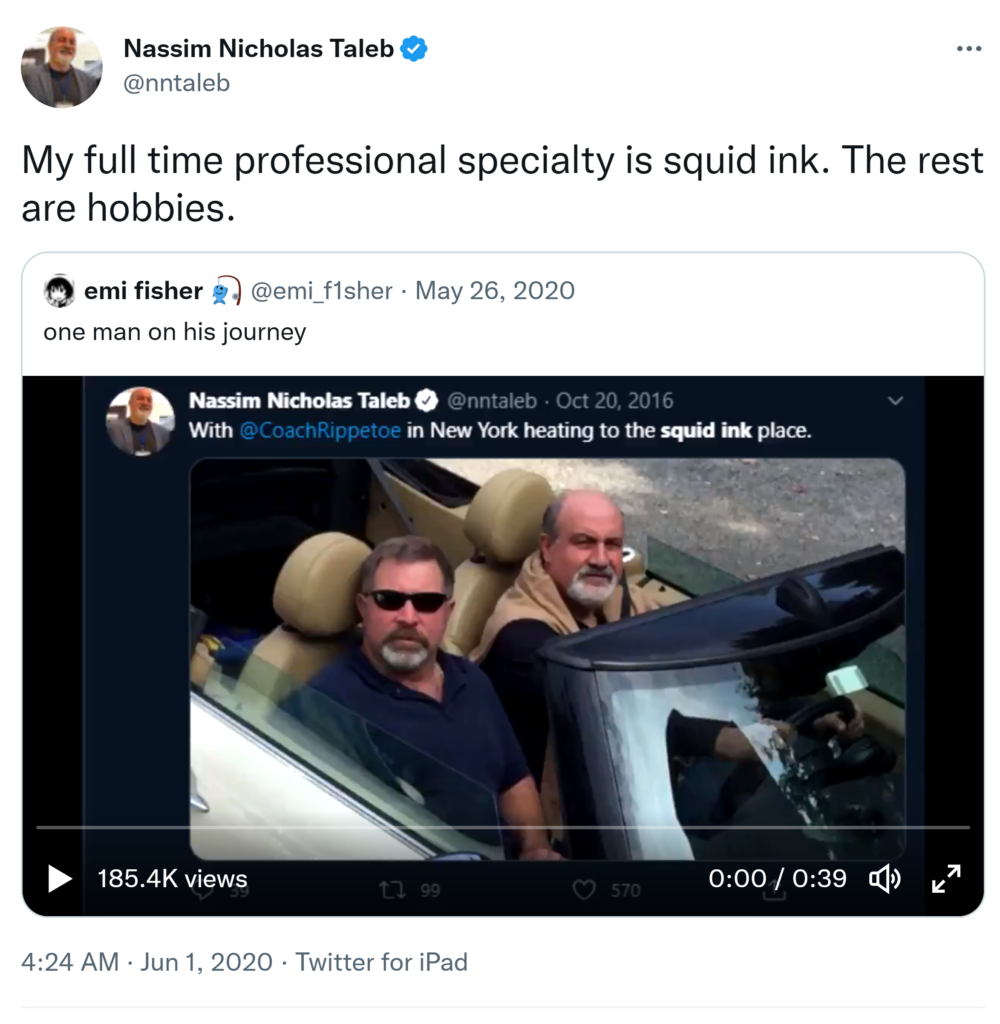This screenshot has width=1000, height=1024.
Task: Visit the emi fisher display name
Action: pyautogui.click(x=143, y=291)
